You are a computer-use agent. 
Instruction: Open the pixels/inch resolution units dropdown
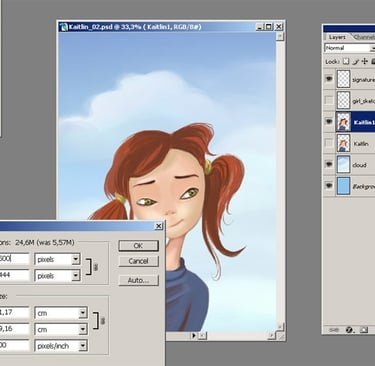[83, 346]
